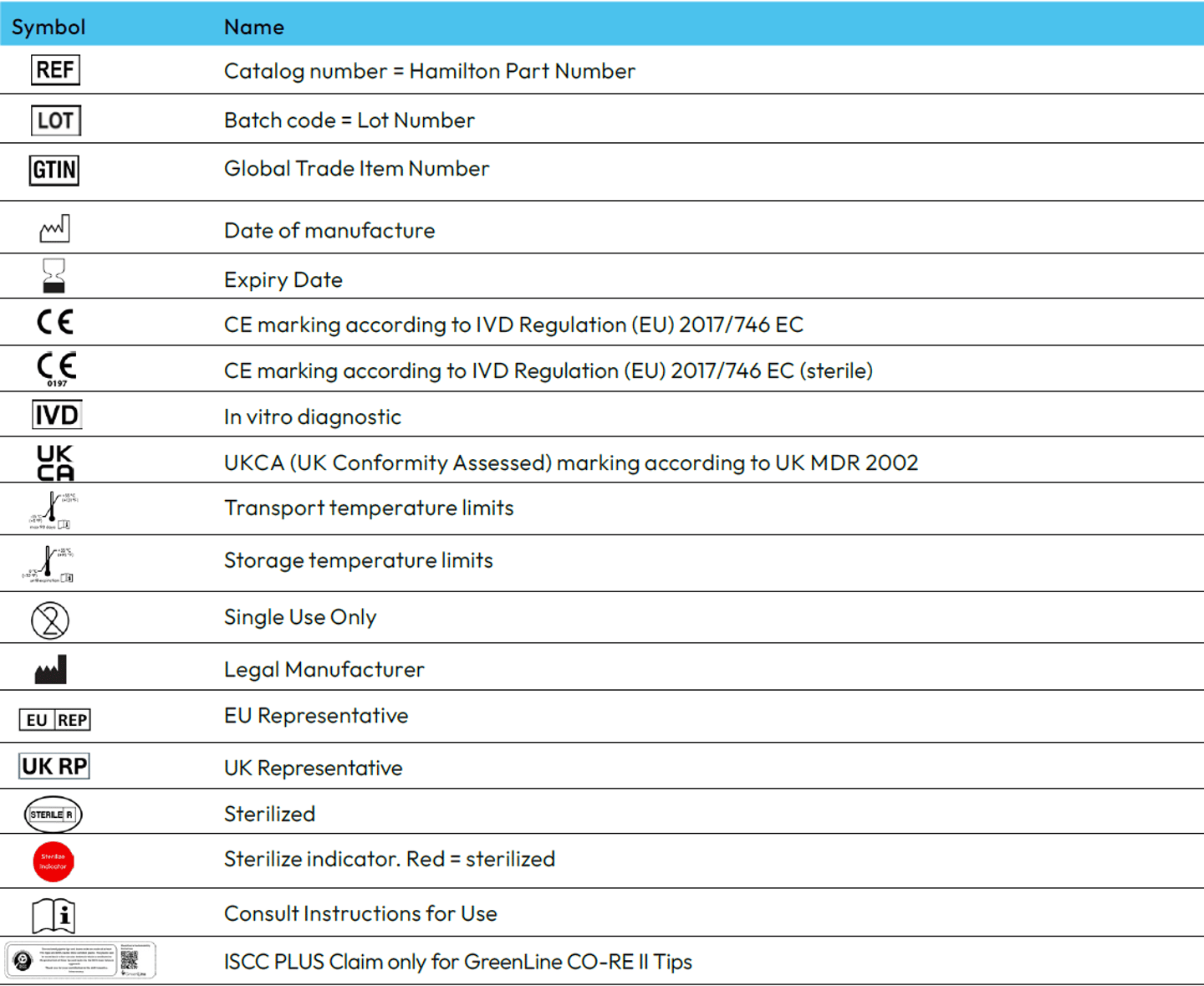Select text 'Sterilize indicator. Red = sterilized'
Viewport: 1204px width, 986px height.
click(x=390, y=860)
